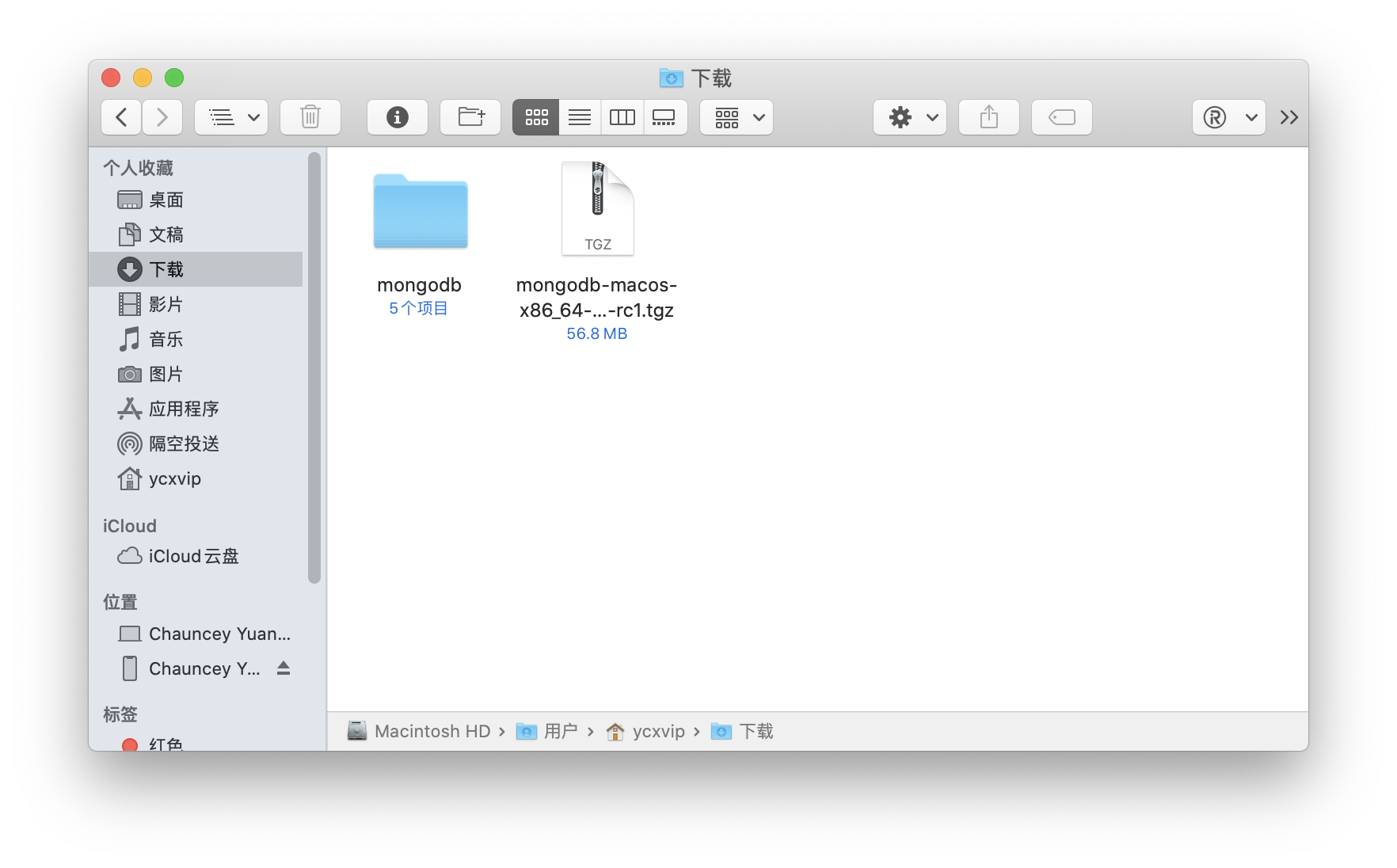Open 隔空投送 in the sidebar

tap(196, 444)
